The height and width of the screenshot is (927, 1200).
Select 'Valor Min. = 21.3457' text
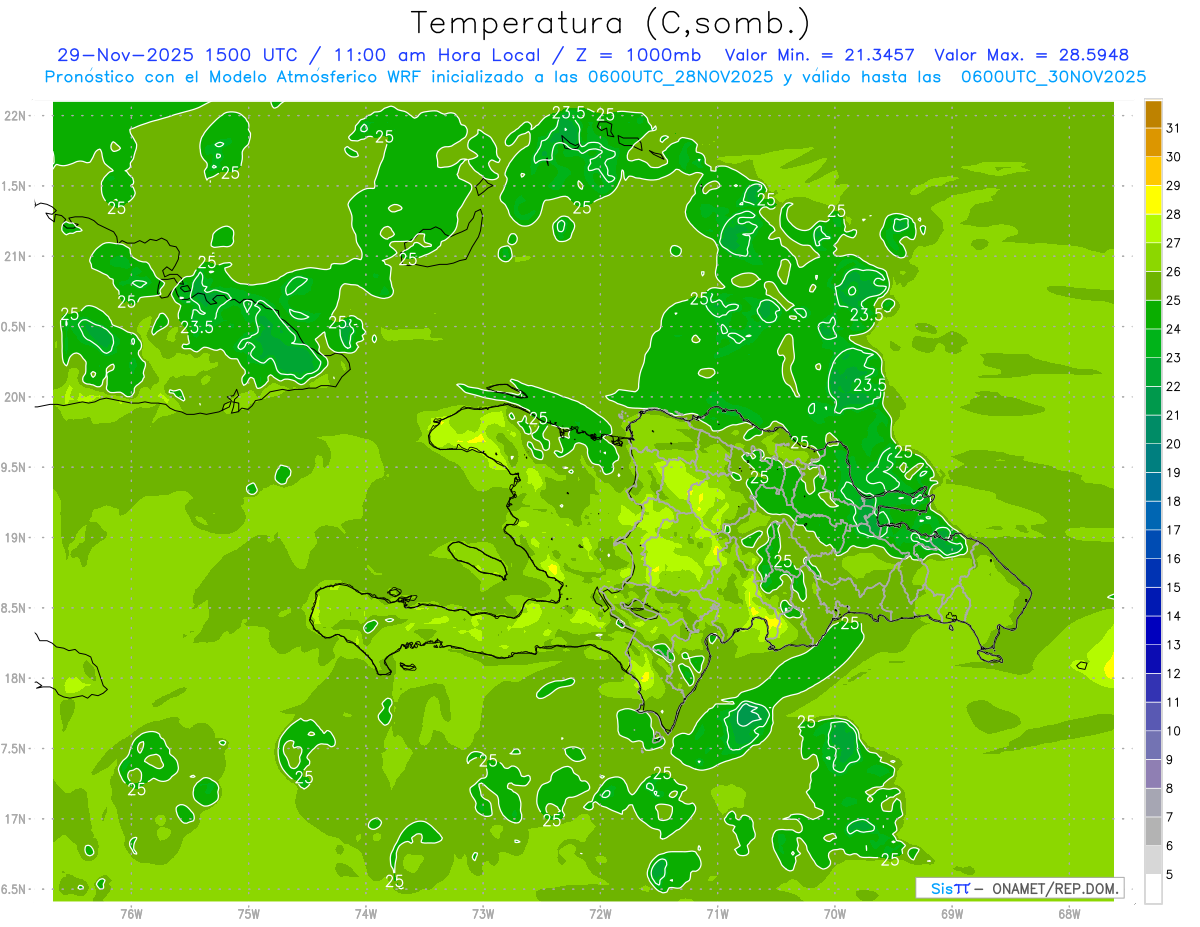(x=822, y=54)
